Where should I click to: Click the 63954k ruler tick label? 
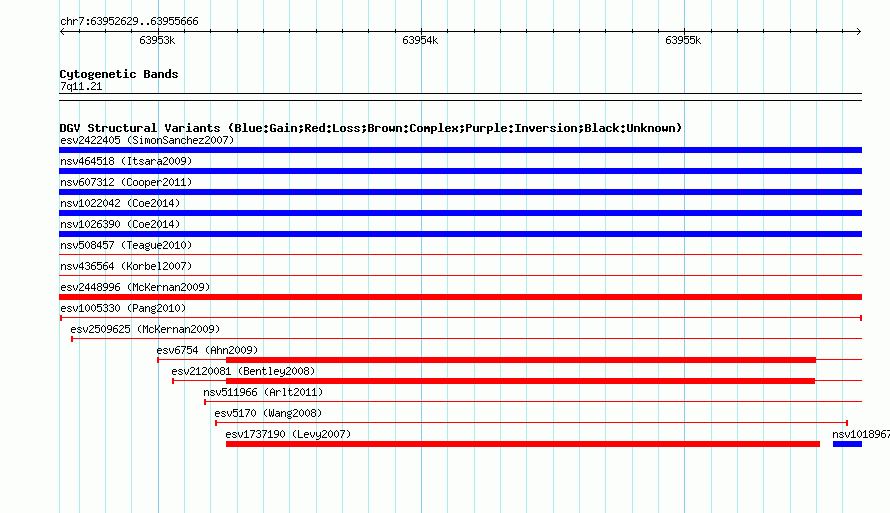pos(420,40)
